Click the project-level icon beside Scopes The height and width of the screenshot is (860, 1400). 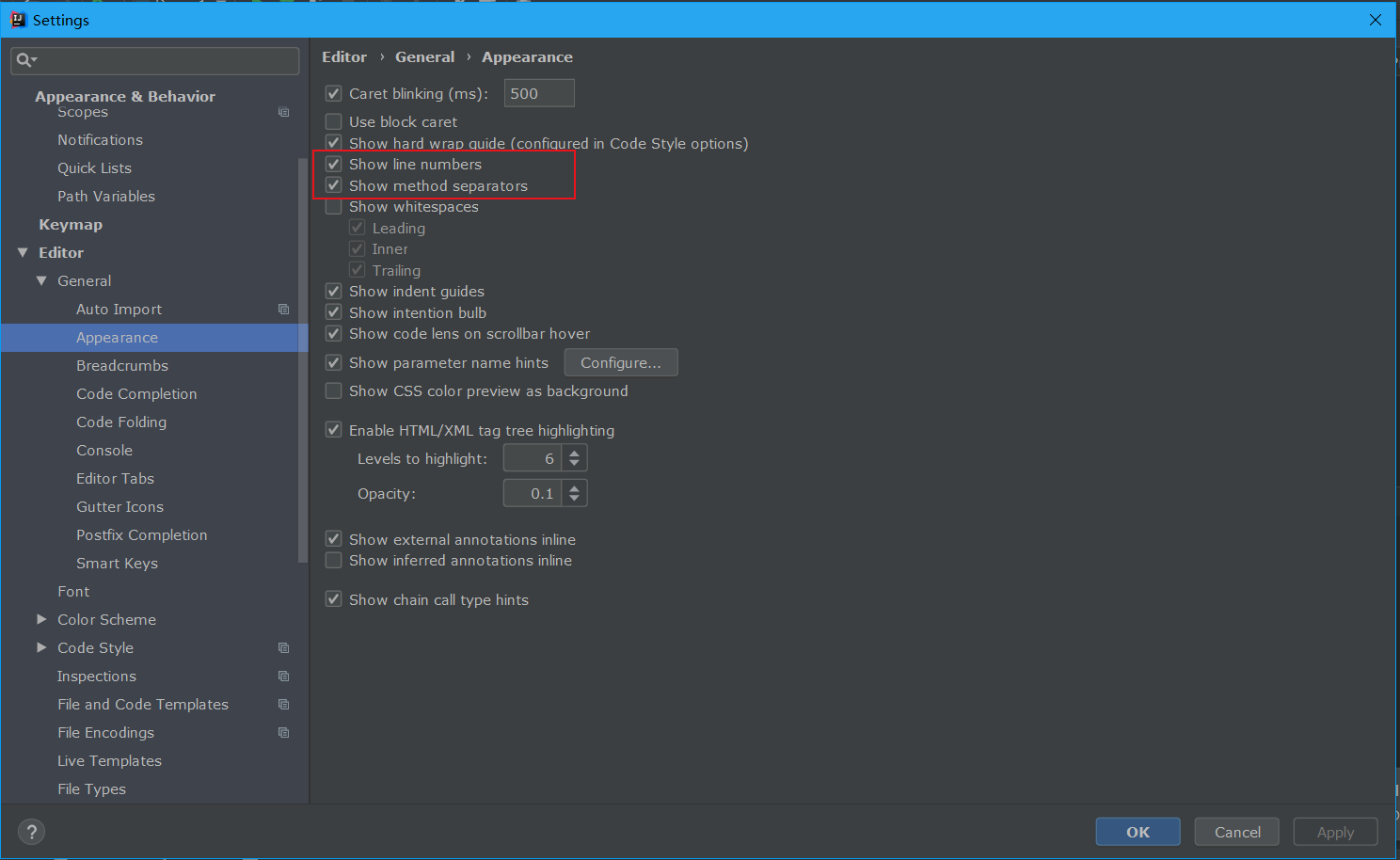[283, 112]
